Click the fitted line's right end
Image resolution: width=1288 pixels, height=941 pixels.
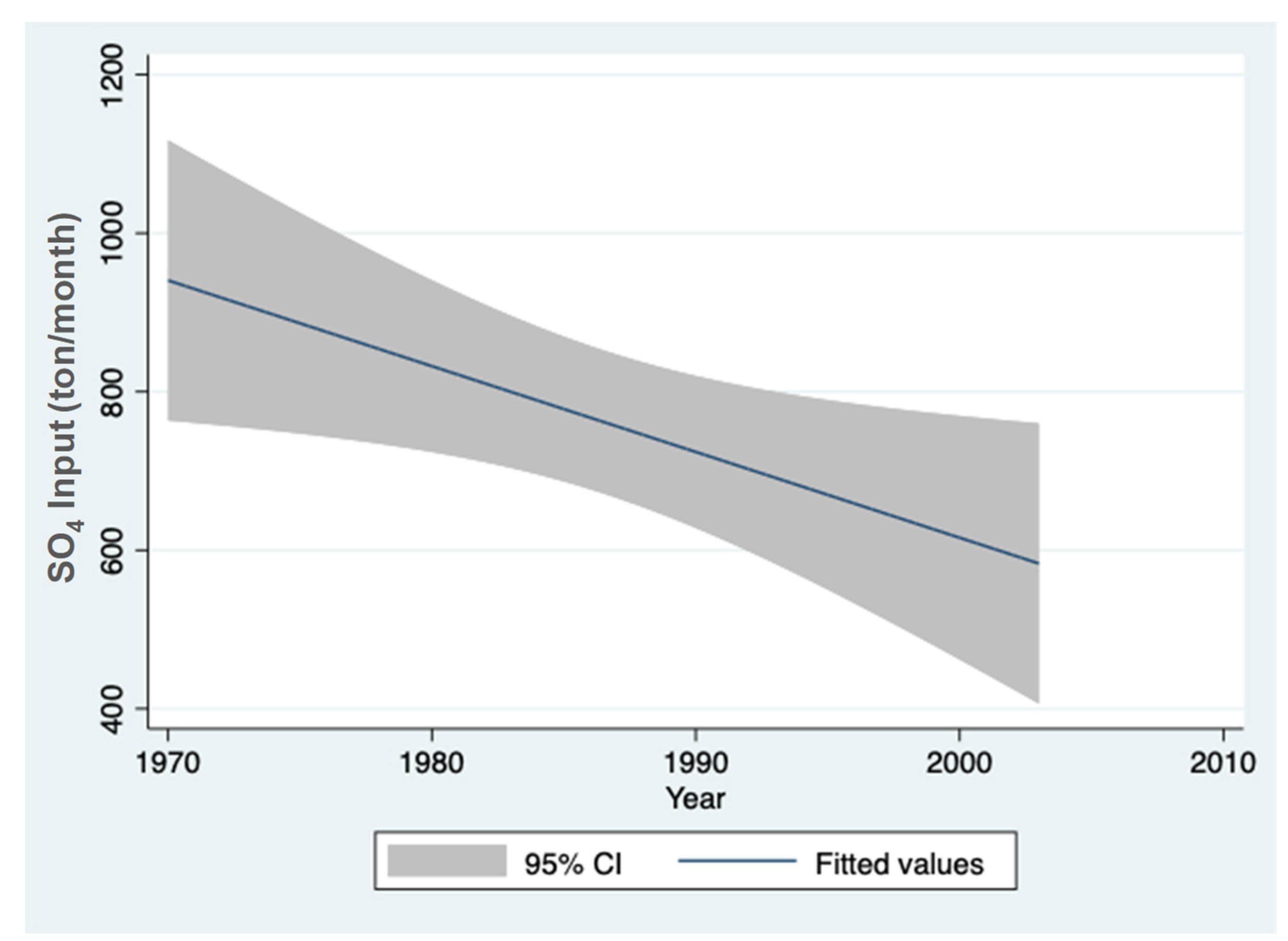(1038, 563)
